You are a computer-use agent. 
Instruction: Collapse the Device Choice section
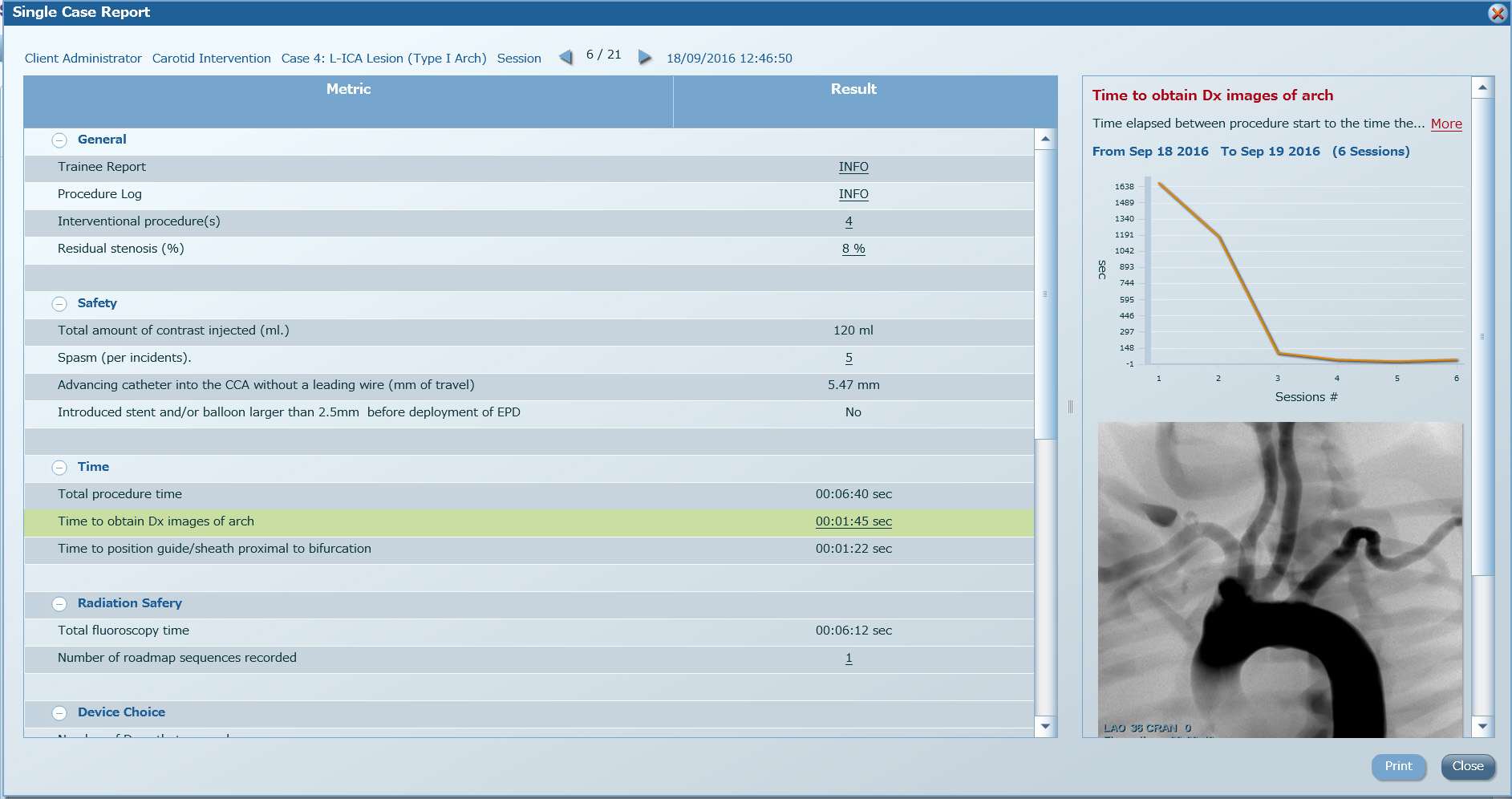pos(59,713)
